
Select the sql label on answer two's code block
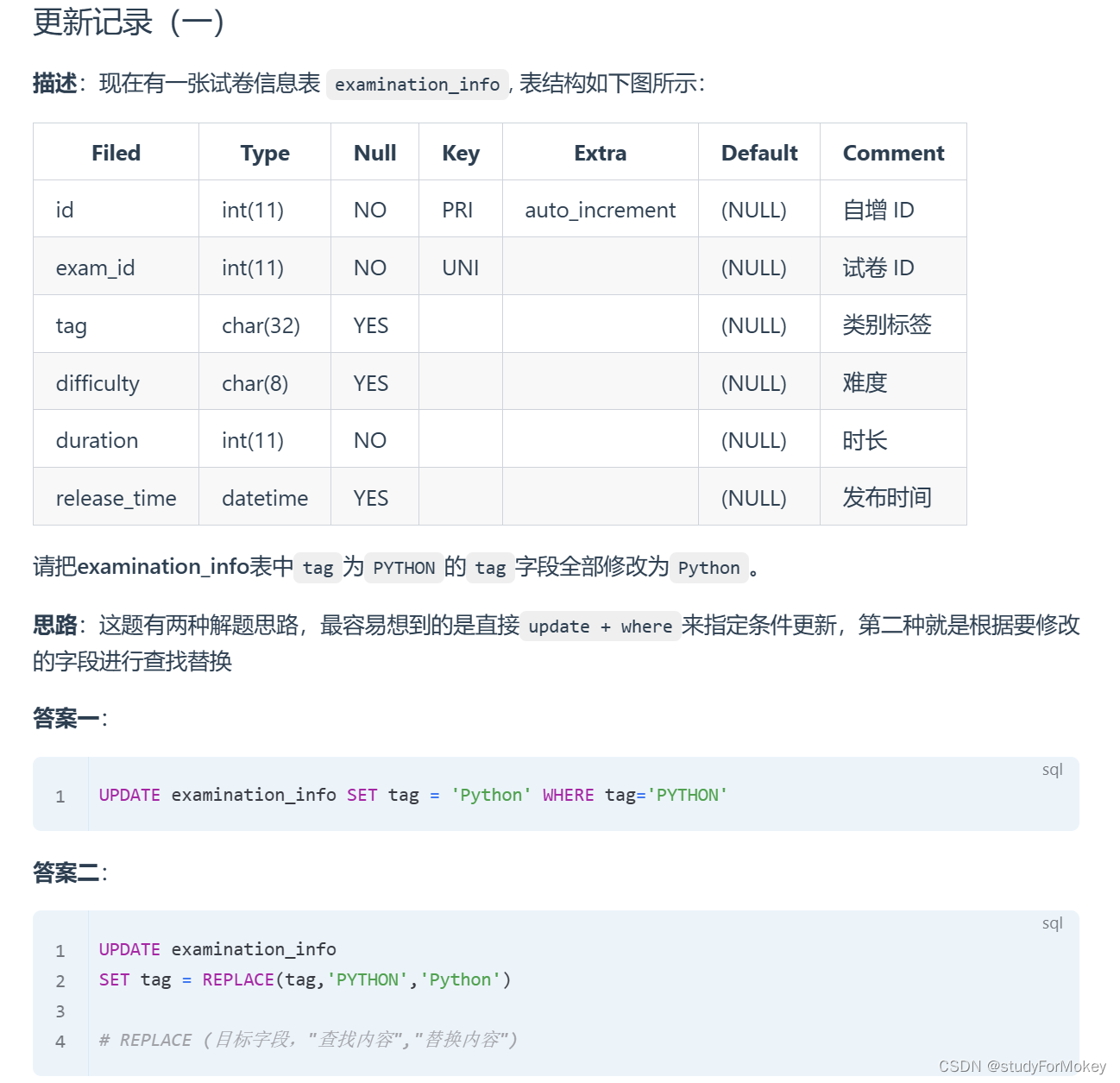coord(1052,922)
